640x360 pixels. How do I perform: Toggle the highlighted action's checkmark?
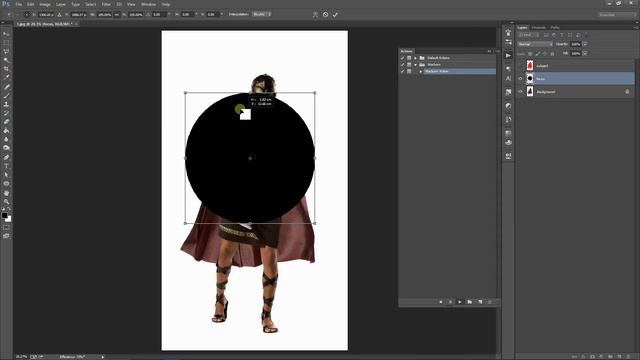pyautogui.click(x=402, y=71)
